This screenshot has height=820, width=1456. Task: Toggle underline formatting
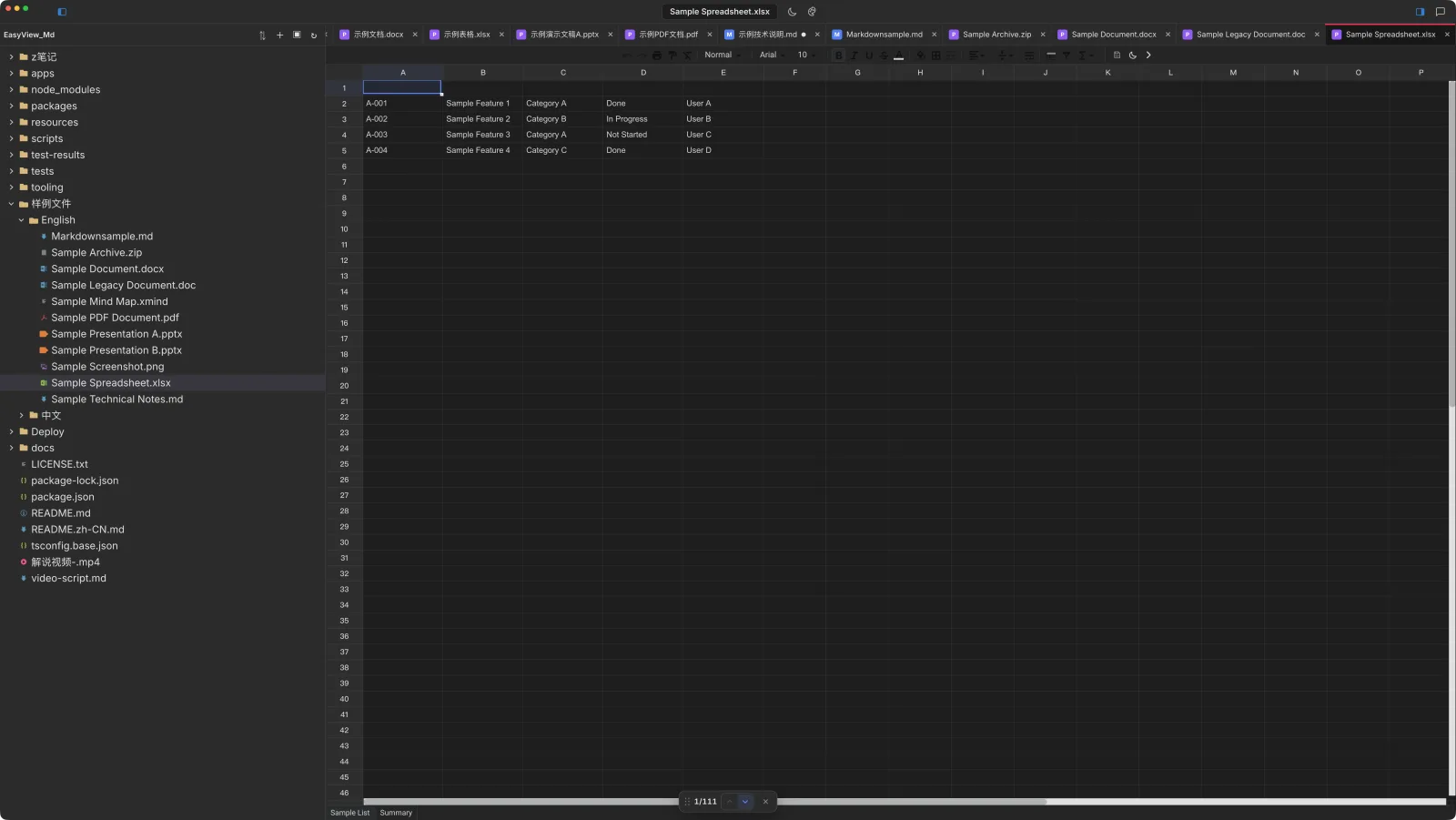(x=869, y=56)
